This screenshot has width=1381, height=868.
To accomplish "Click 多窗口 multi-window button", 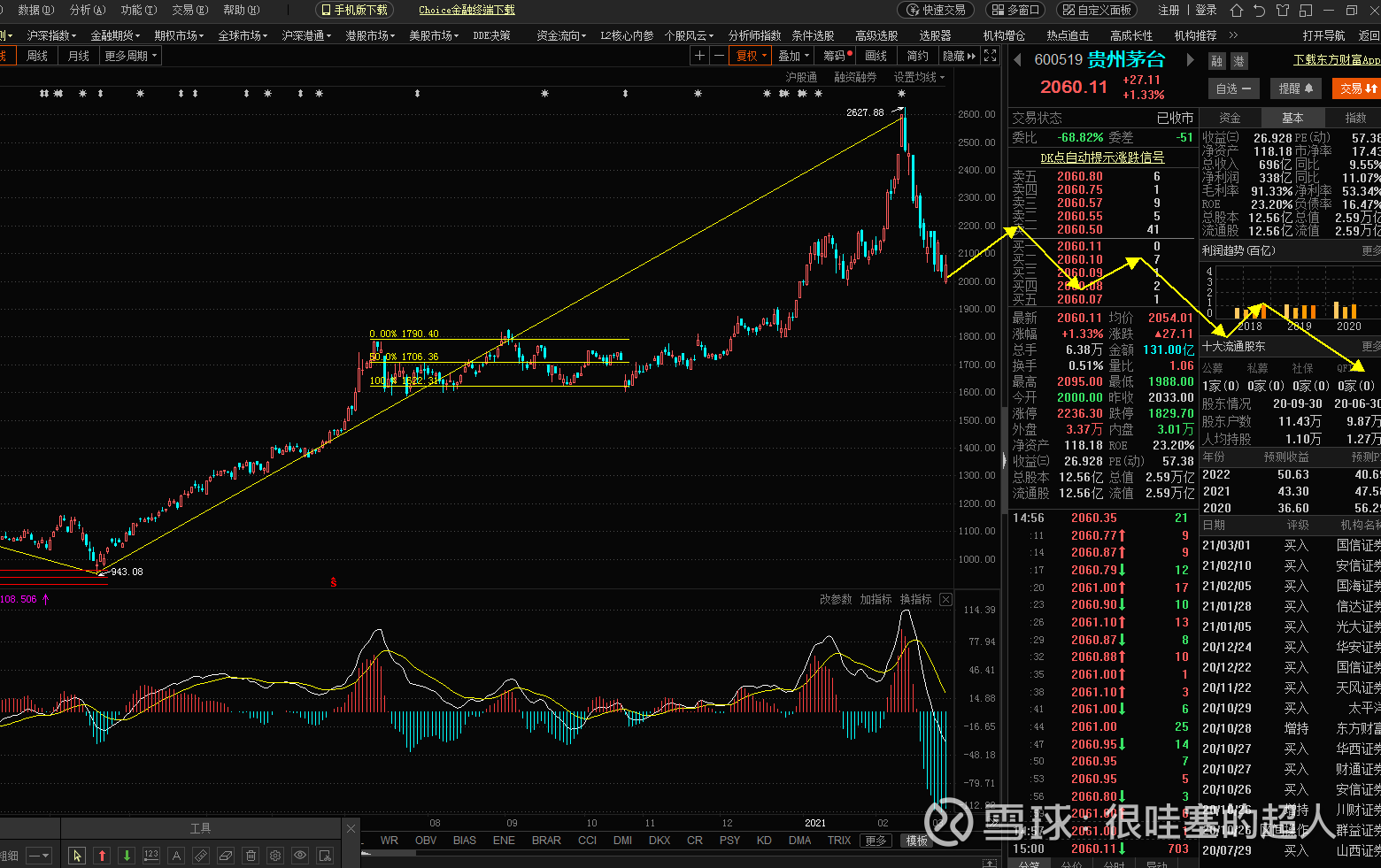I will [1015, 10].
